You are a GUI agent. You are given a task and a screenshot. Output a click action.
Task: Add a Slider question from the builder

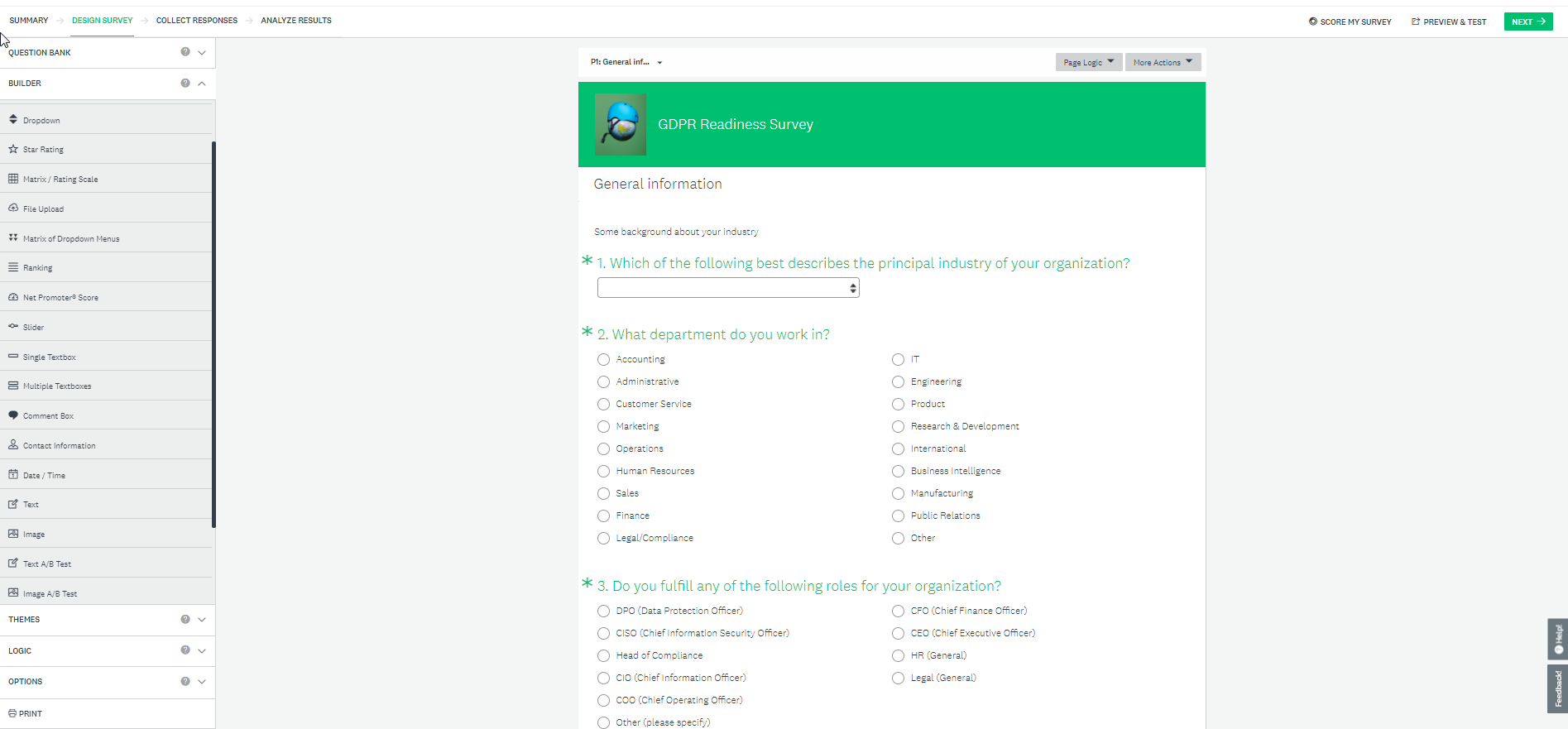click(34, 327)
